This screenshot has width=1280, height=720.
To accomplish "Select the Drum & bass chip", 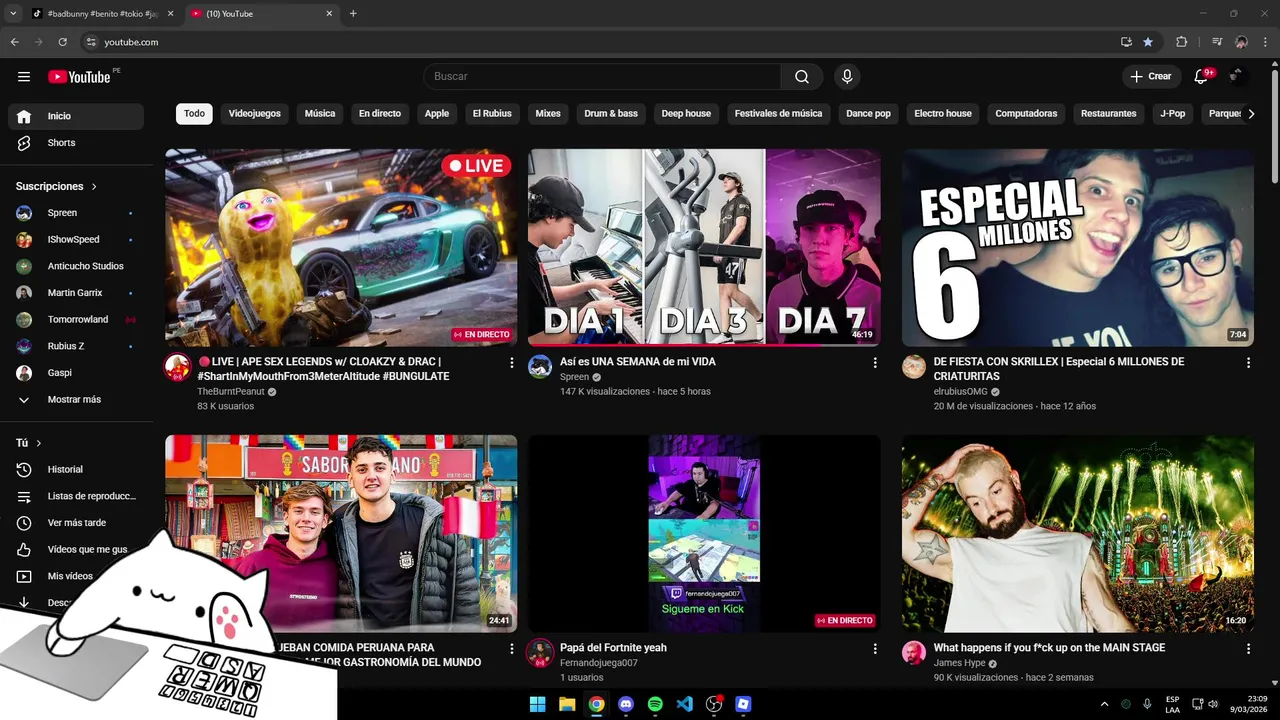I will [611, 114].
